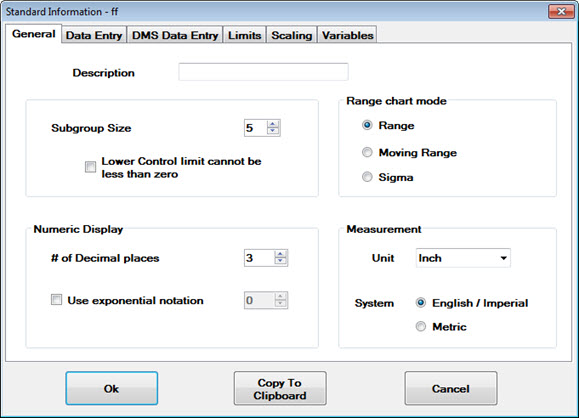Check Use exponential notation
This screenshot has width=579, height=418.
click(56, 299)
